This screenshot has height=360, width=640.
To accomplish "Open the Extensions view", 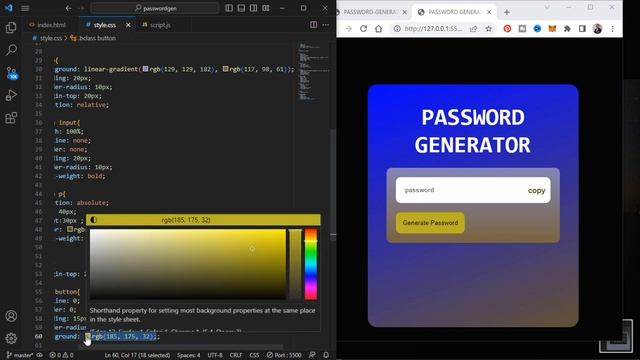I will point(11,118).
